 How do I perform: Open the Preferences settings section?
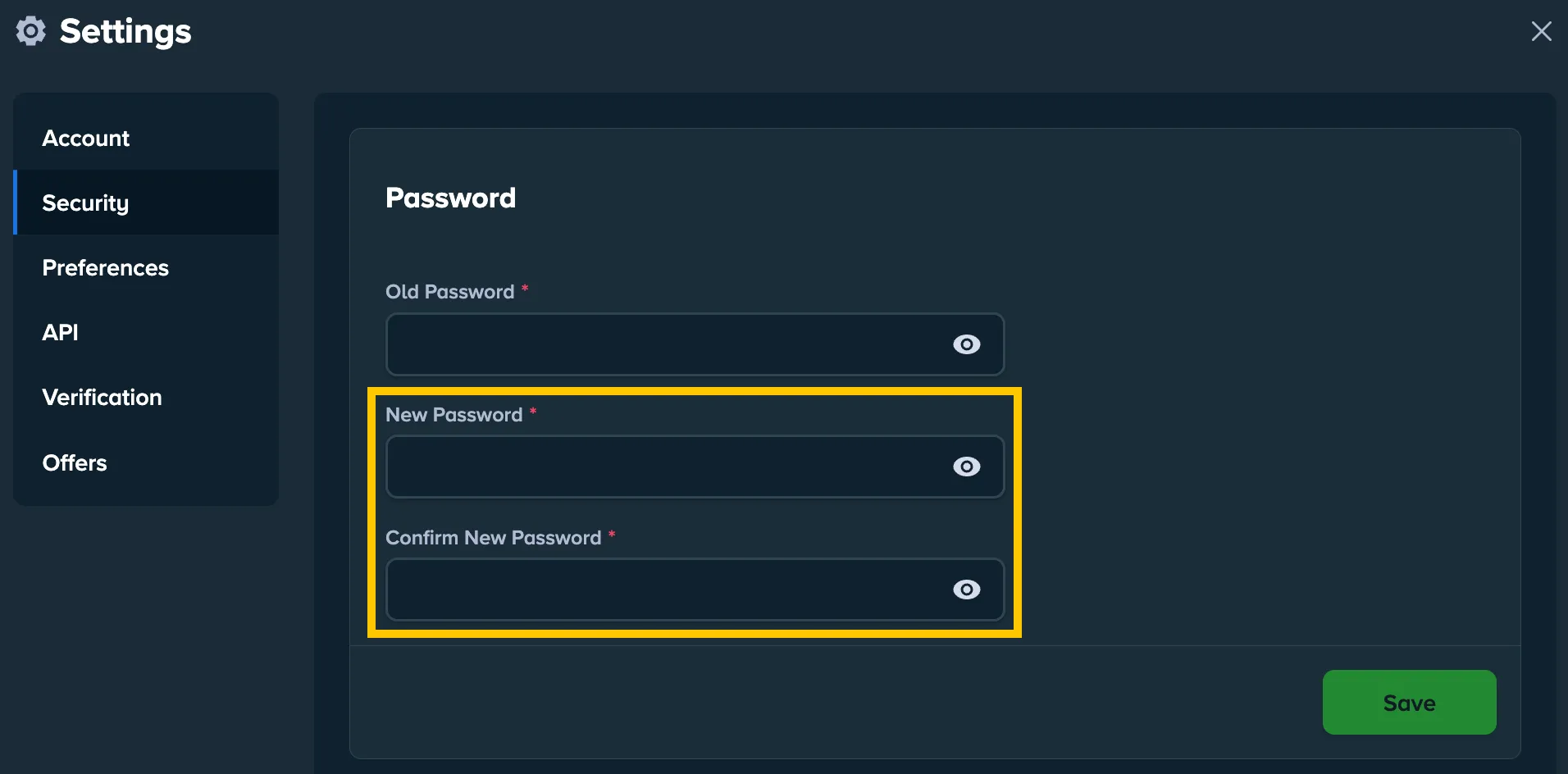point(105,267)
